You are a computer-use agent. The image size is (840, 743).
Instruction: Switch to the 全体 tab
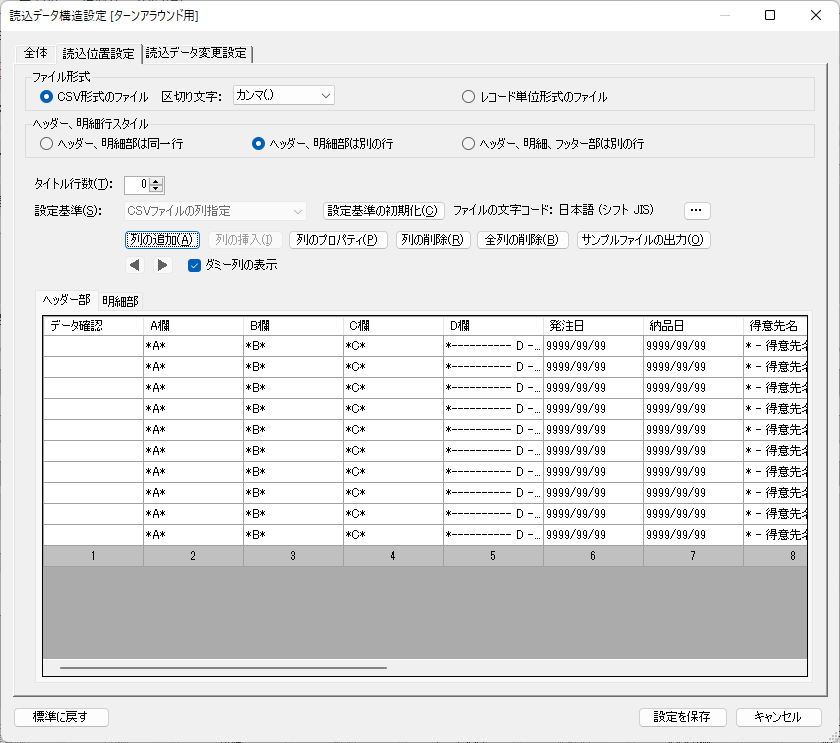pos(36,52)
